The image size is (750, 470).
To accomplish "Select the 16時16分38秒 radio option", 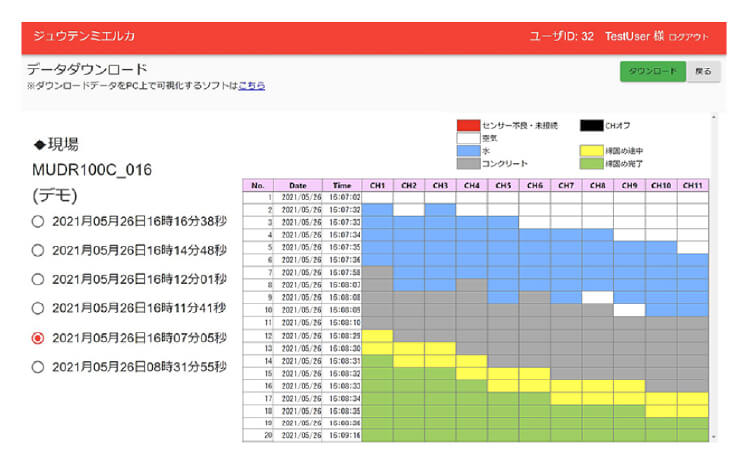I will 38,221.
